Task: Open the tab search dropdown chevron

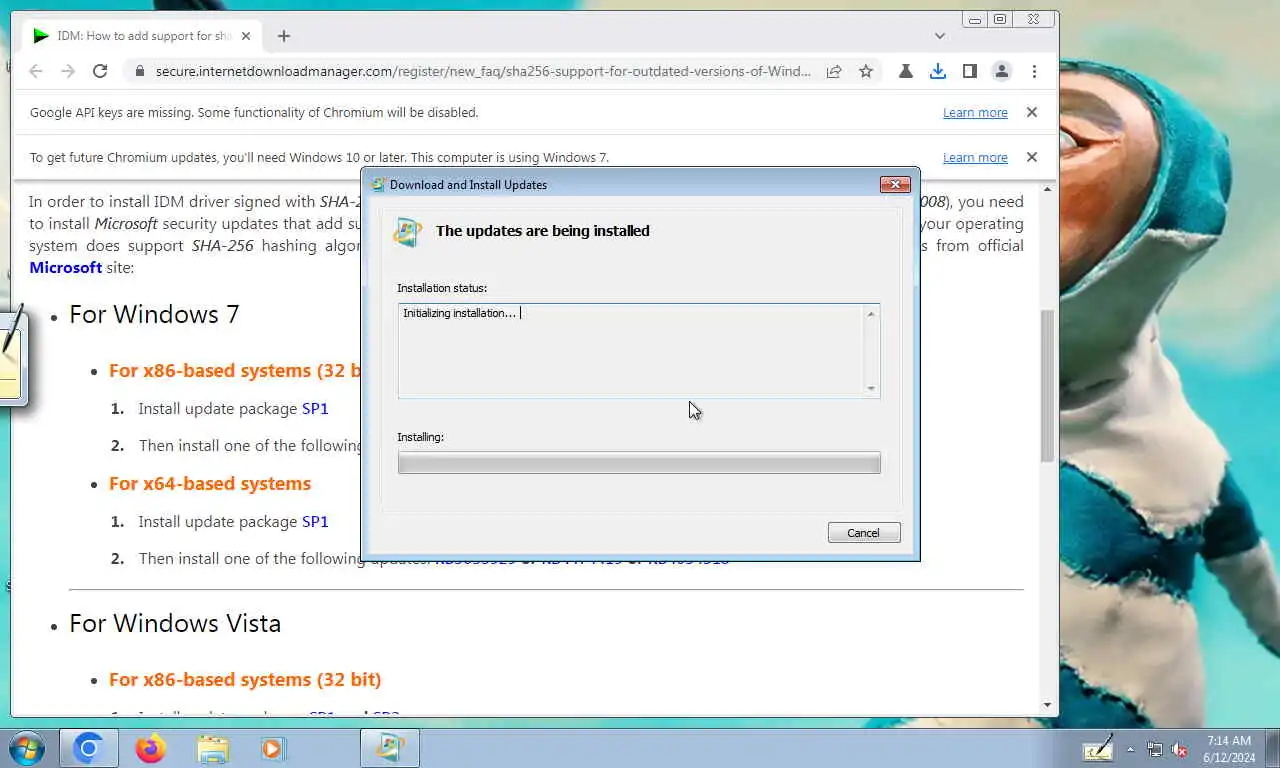Action: click(940, 36)
